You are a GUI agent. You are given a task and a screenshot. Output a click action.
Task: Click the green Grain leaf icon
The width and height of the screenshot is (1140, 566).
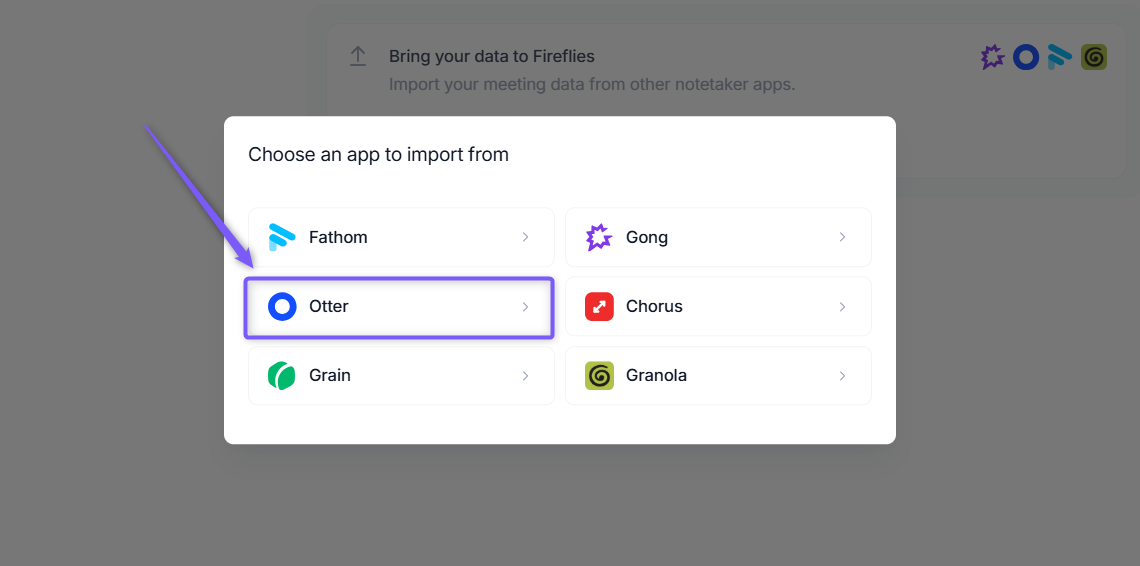point(281,375)
